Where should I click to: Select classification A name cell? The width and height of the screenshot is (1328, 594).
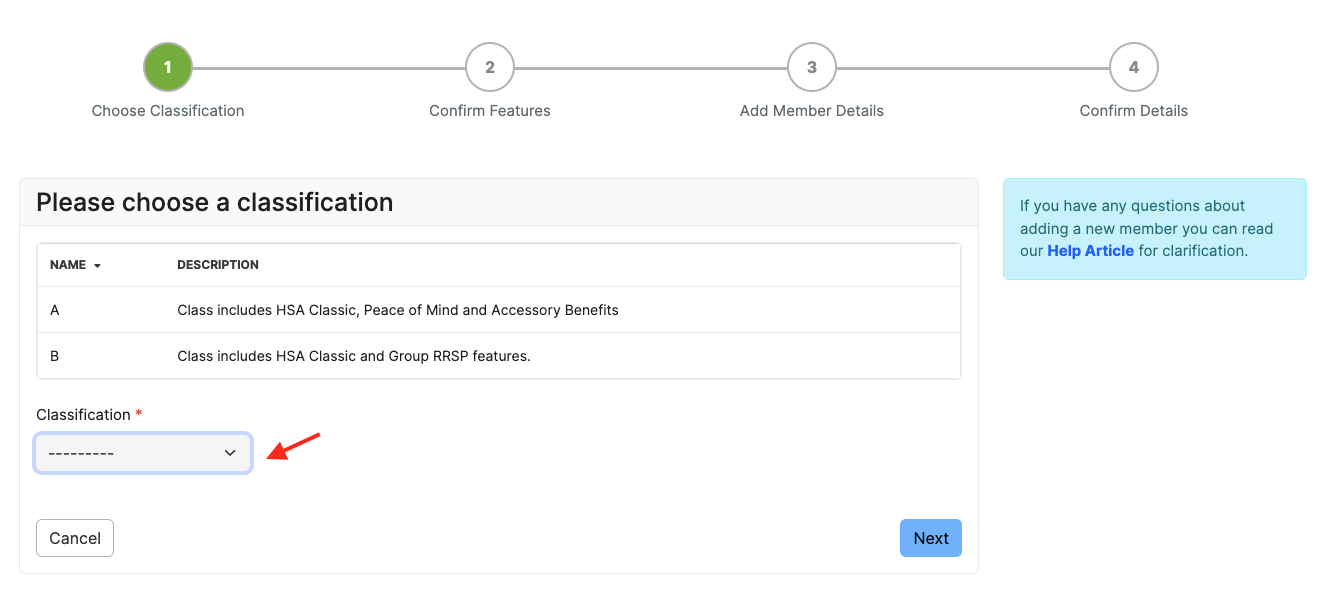(x=55, y=310)
